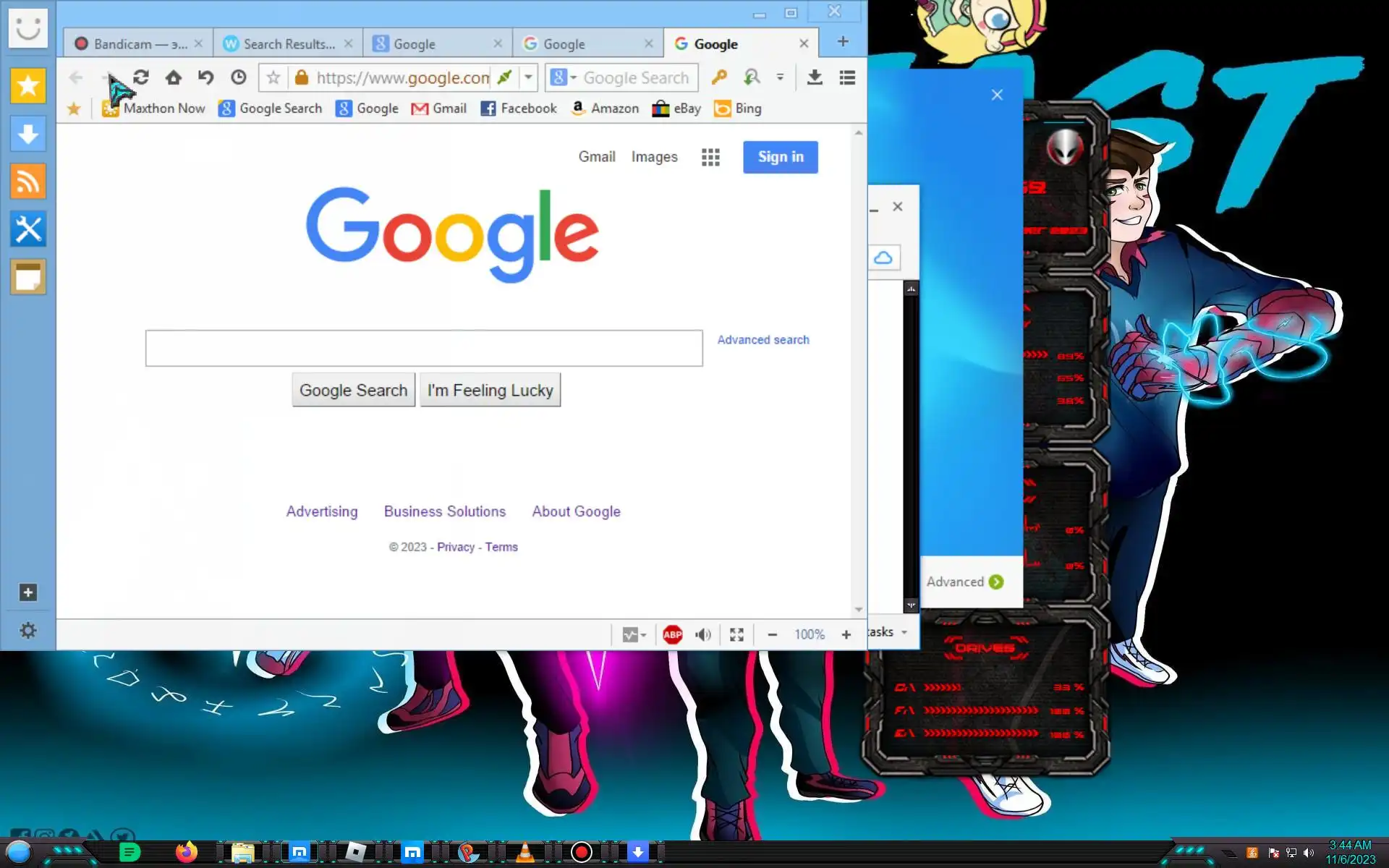Switch to the Search Results tab

pos(288,43)
